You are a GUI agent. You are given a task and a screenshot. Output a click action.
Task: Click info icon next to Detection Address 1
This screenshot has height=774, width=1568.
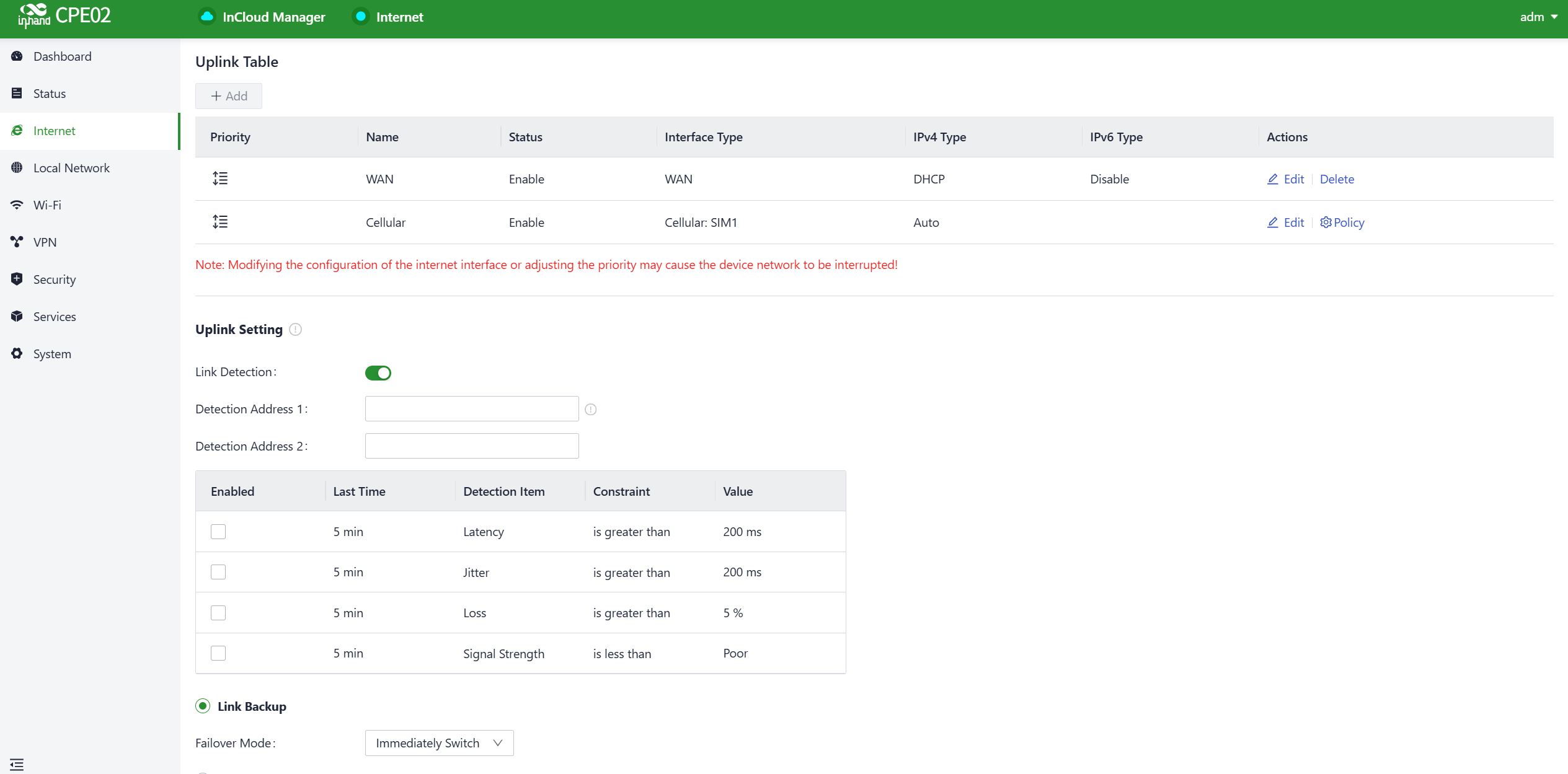(x=591, y=410)
